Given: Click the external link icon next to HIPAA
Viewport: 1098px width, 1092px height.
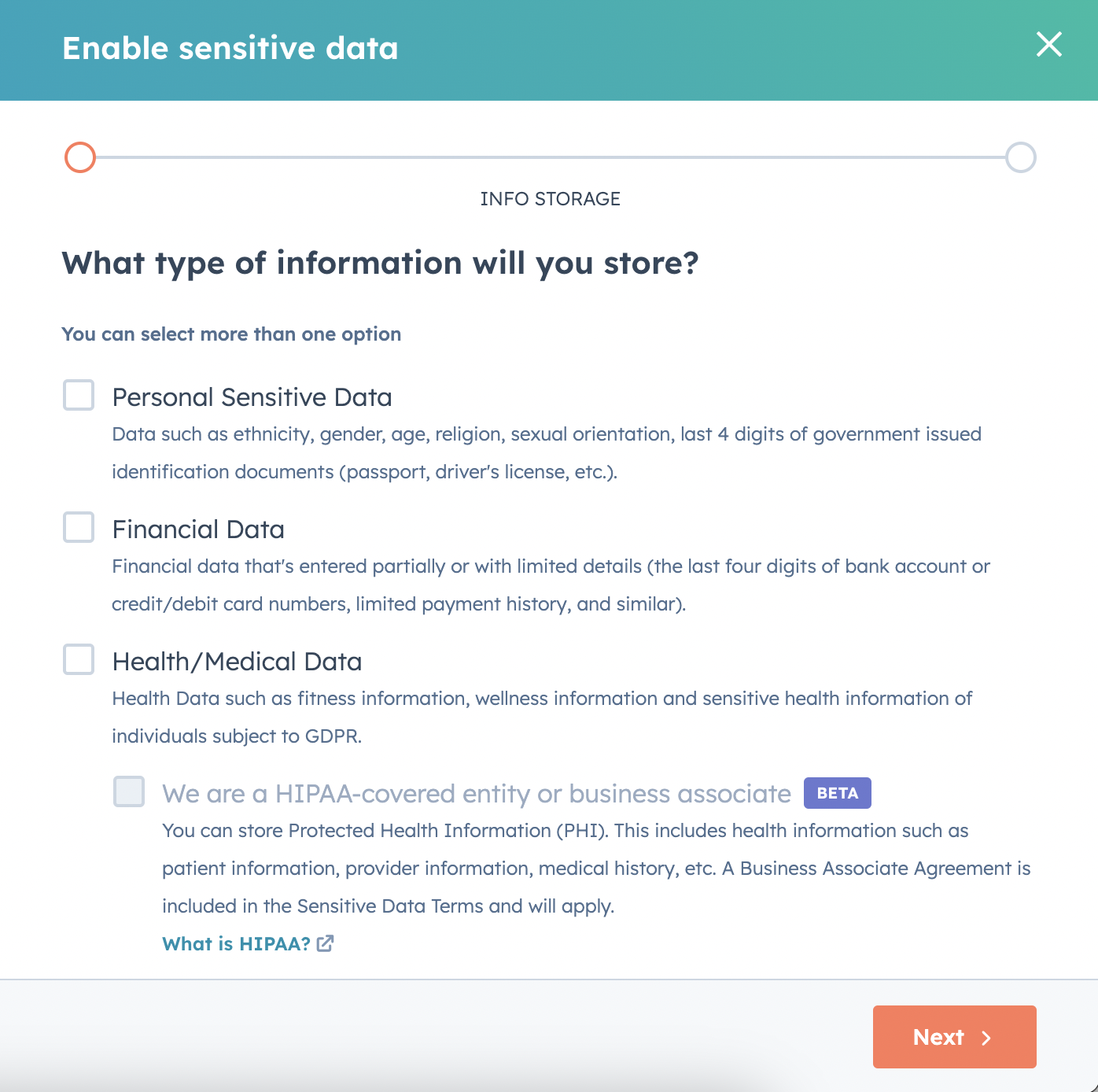Looking at the screenshot, I should [325, 943].
